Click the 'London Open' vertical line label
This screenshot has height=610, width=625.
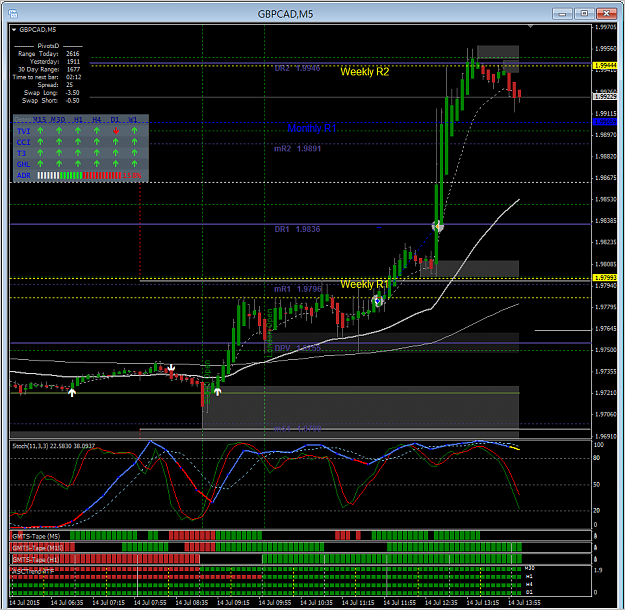269,332
